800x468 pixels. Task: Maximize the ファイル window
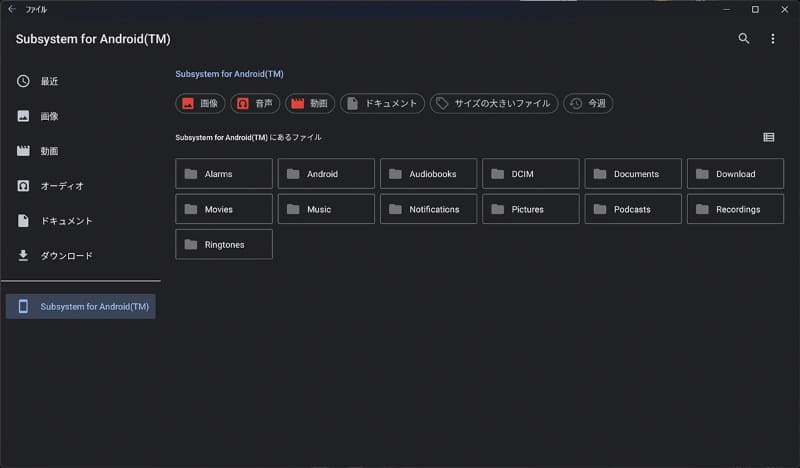755,9
